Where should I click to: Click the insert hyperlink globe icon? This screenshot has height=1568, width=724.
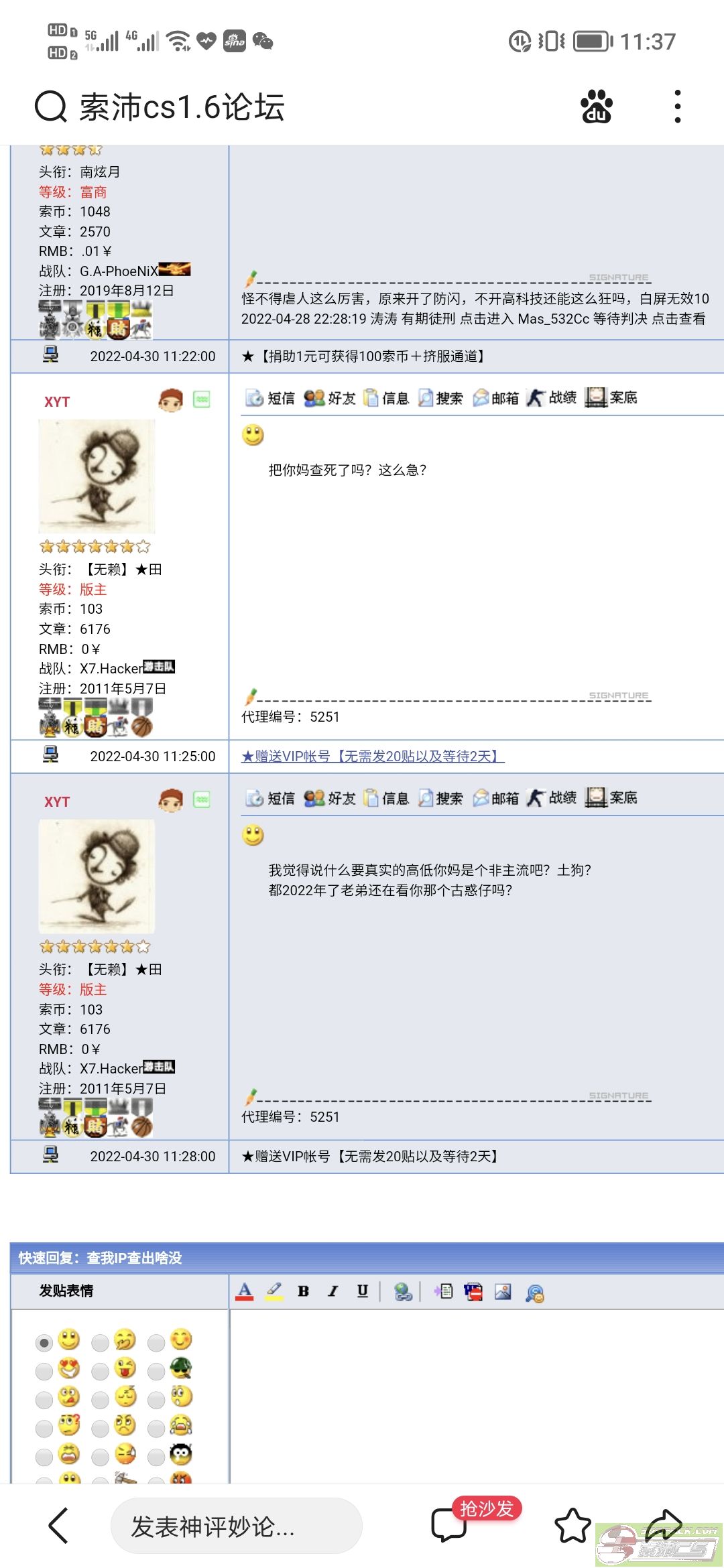pos(403,1291)
